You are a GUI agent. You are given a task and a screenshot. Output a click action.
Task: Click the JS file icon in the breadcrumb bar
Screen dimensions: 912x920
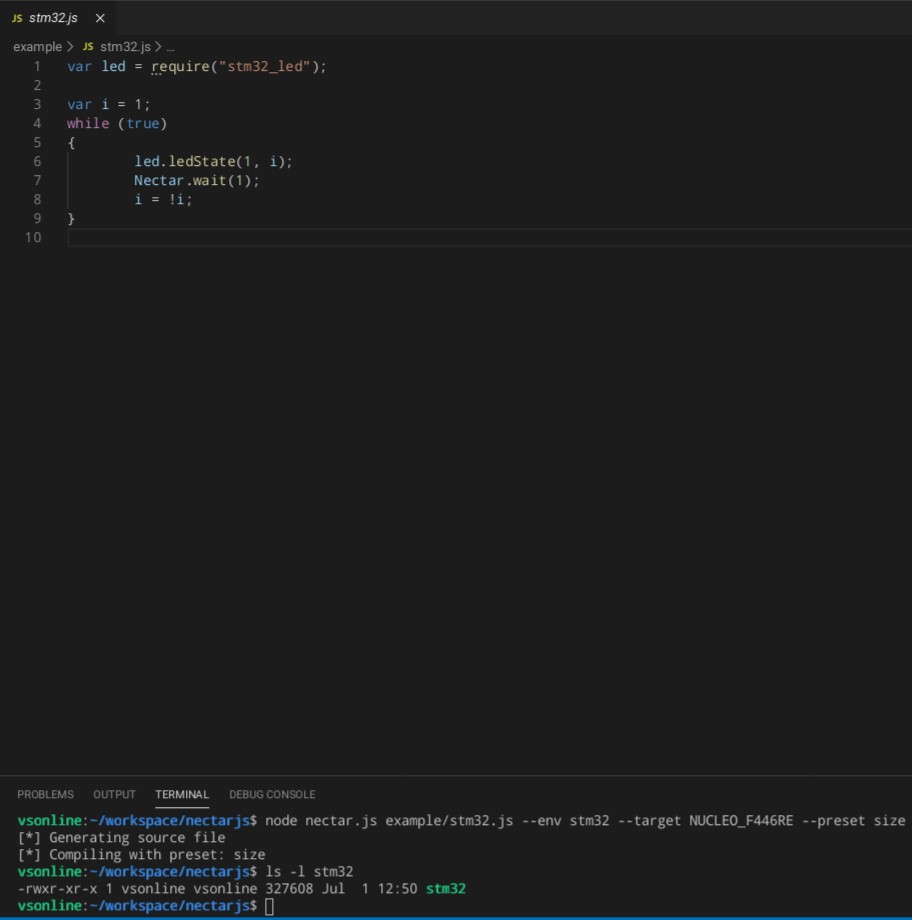[86, 46]
